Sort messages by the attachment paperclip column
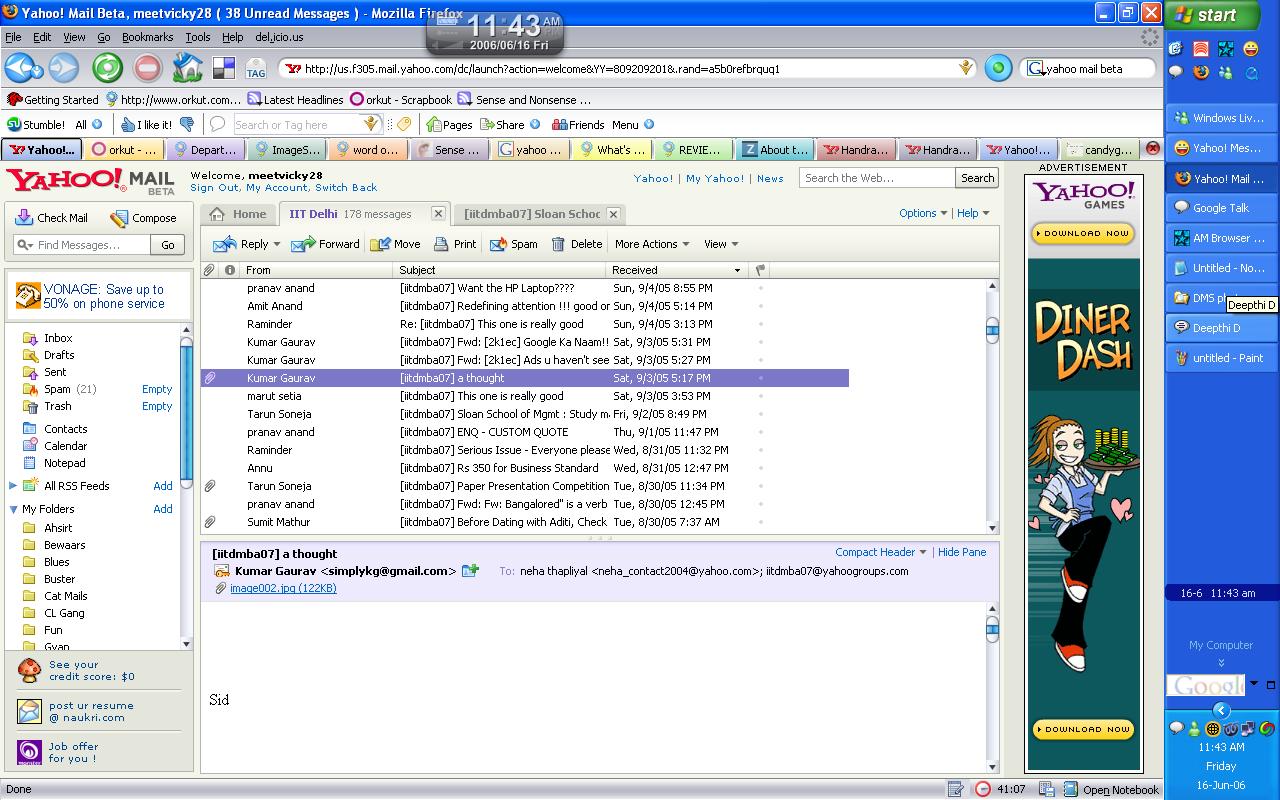 [x=209, y=270]
